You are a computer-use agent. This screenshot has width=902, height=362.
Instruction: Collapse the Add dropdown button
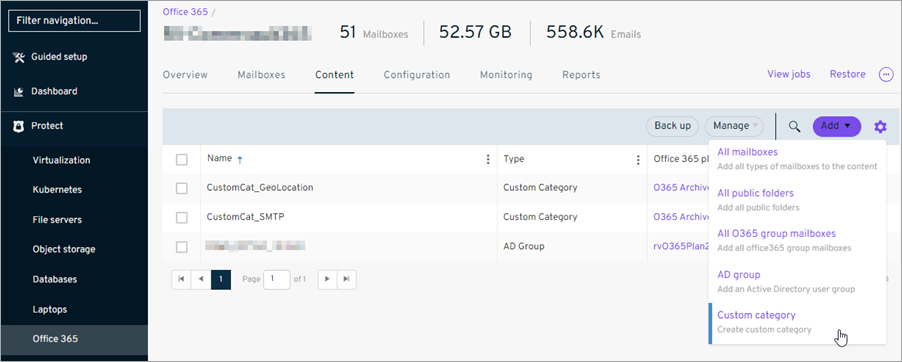tap(836, 126)
